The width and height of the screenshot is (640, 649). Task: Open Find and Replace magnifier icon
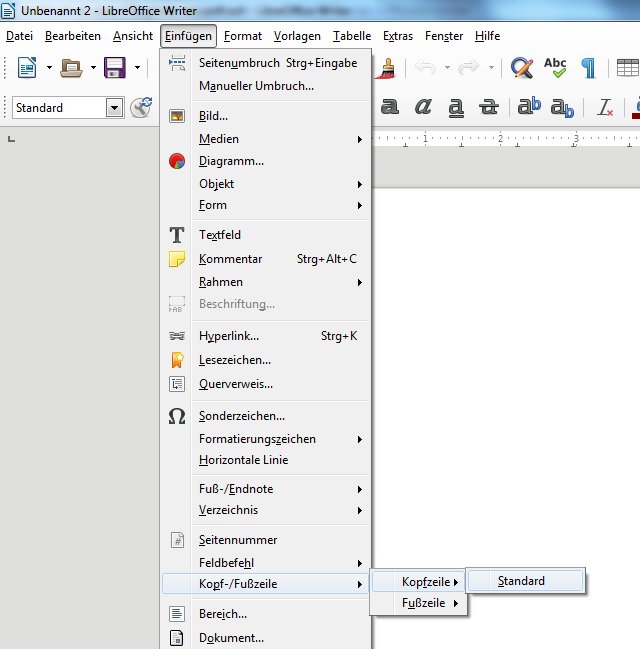[522, 67]
